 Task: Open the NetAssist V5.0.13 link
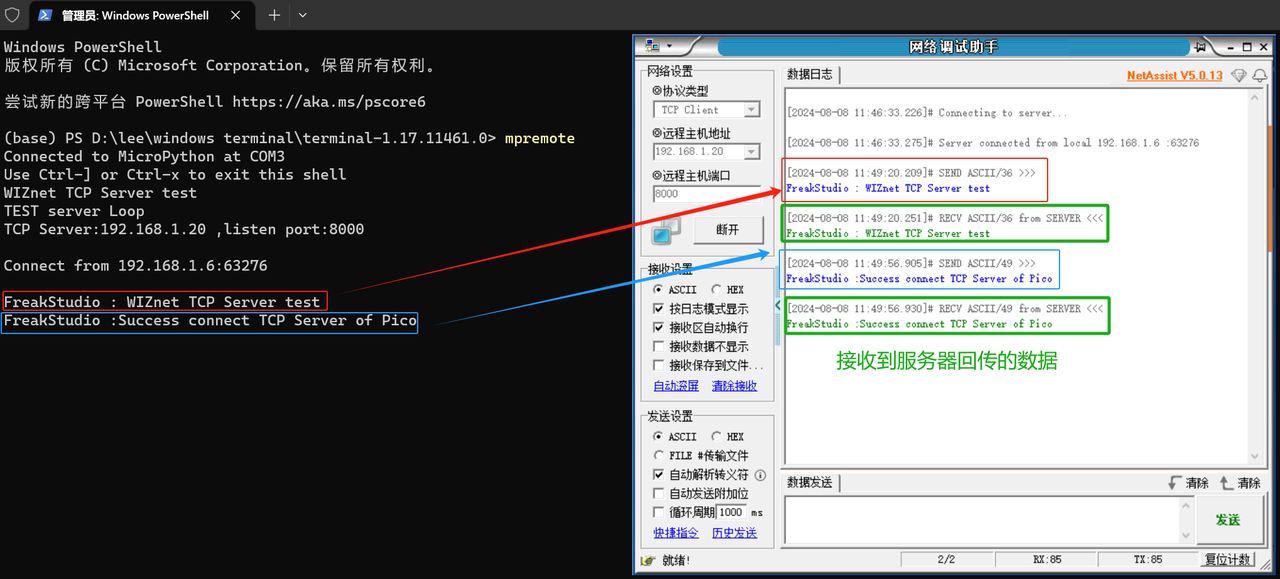[1174, 76]
